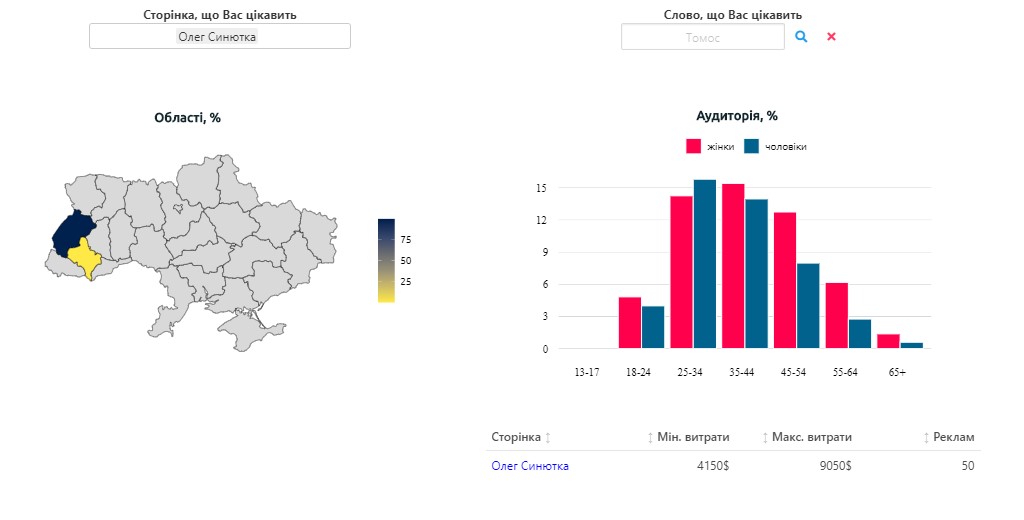Sort table by Мін. витрати header
The image size is (1024, 520).
click(693, 437)
